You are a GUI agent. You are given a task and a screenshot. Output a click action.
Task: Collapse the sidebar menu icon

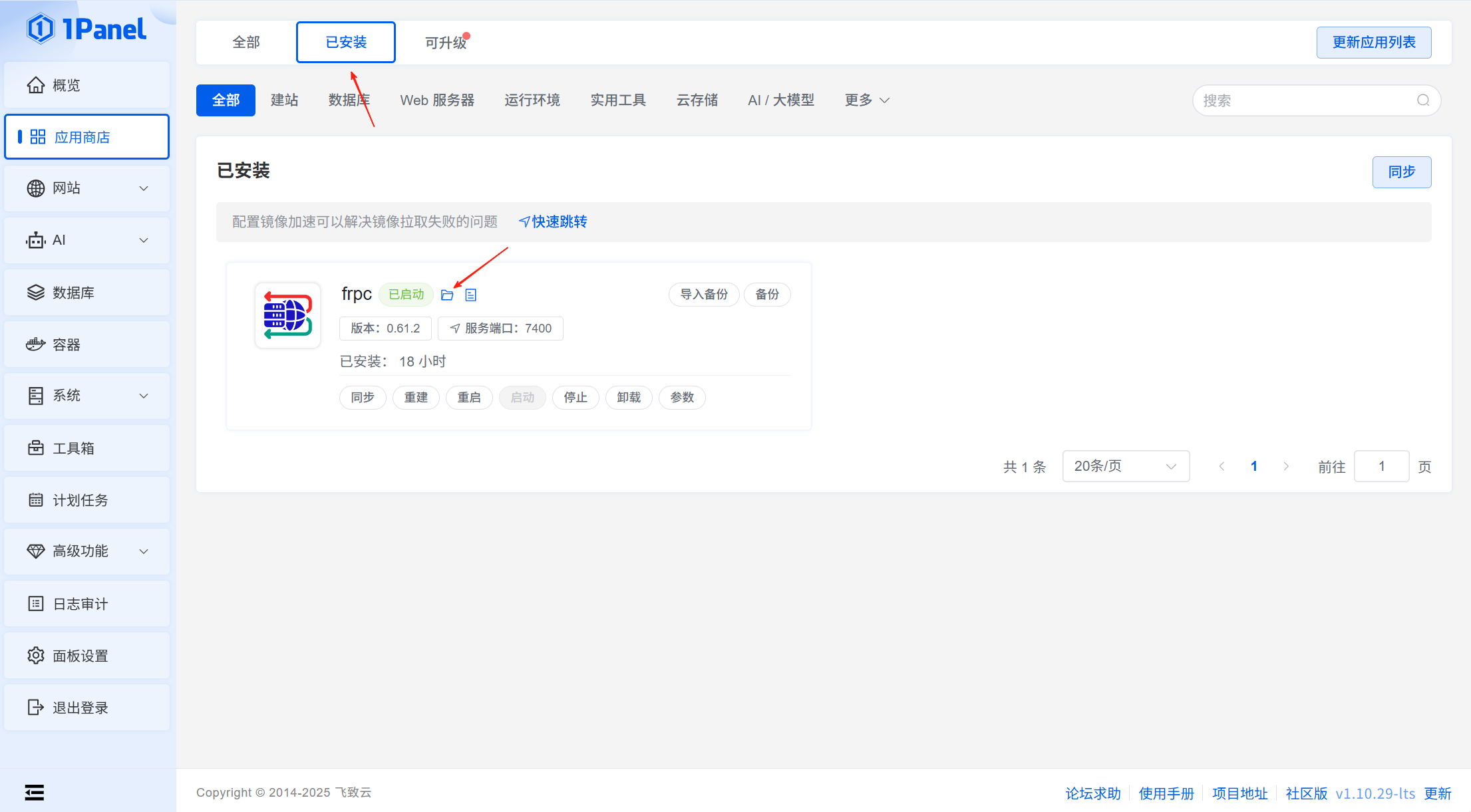[x=35, y=792]
